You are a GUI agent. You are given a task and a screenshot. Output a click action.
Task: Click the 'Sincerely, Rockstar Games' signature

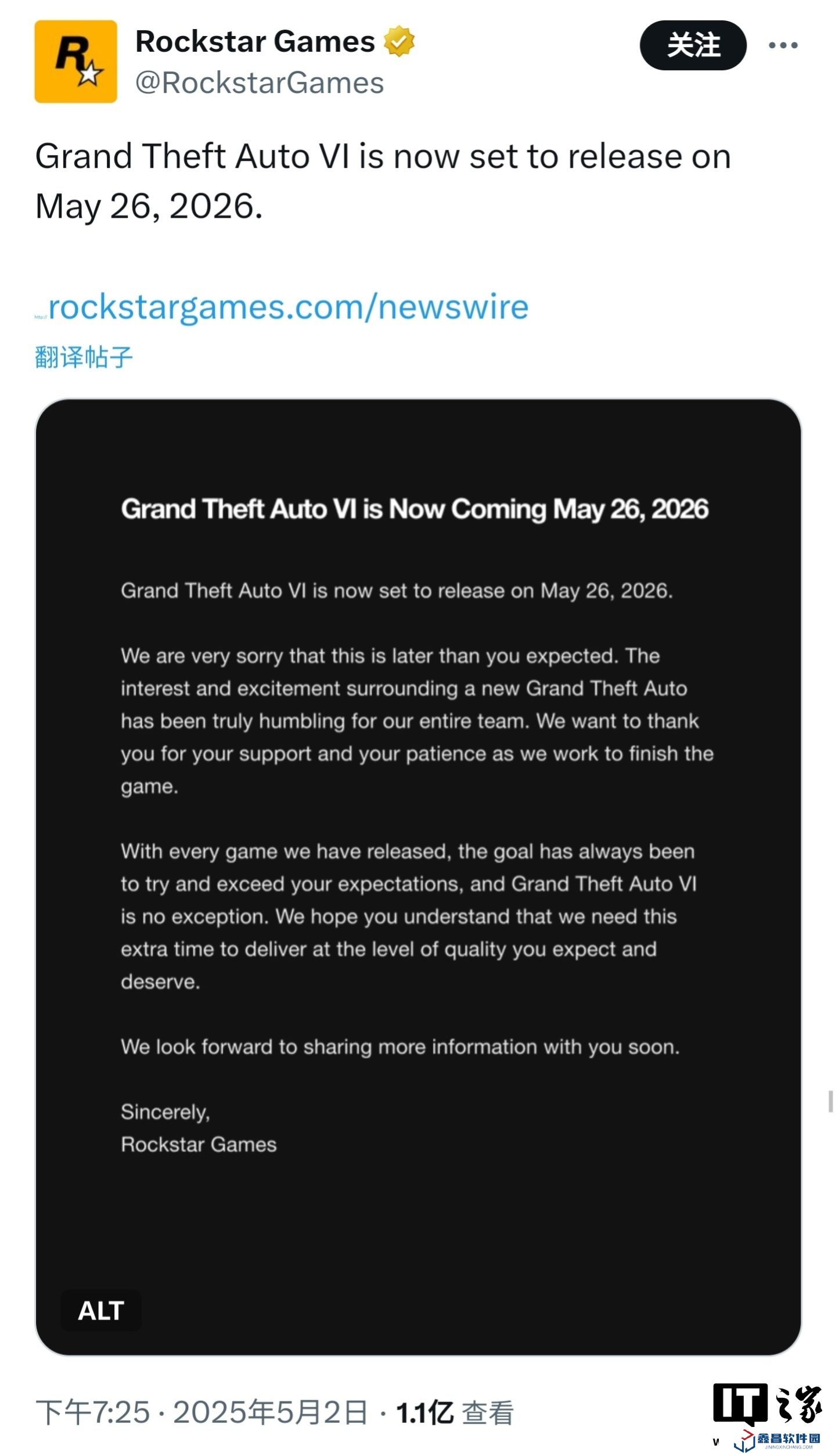coord(199,1128)
